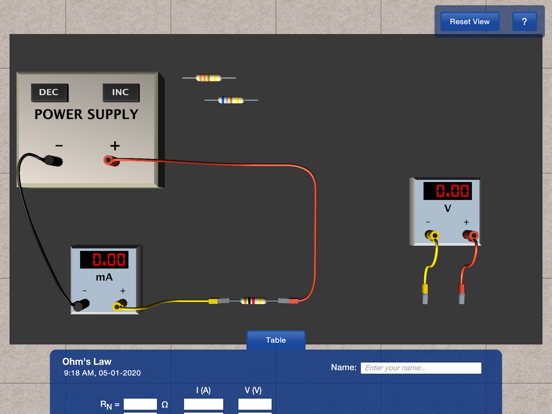Select the resistor connected in the circuit
Viewport: 552px width, 414px height.
click(x=253, y=301)
